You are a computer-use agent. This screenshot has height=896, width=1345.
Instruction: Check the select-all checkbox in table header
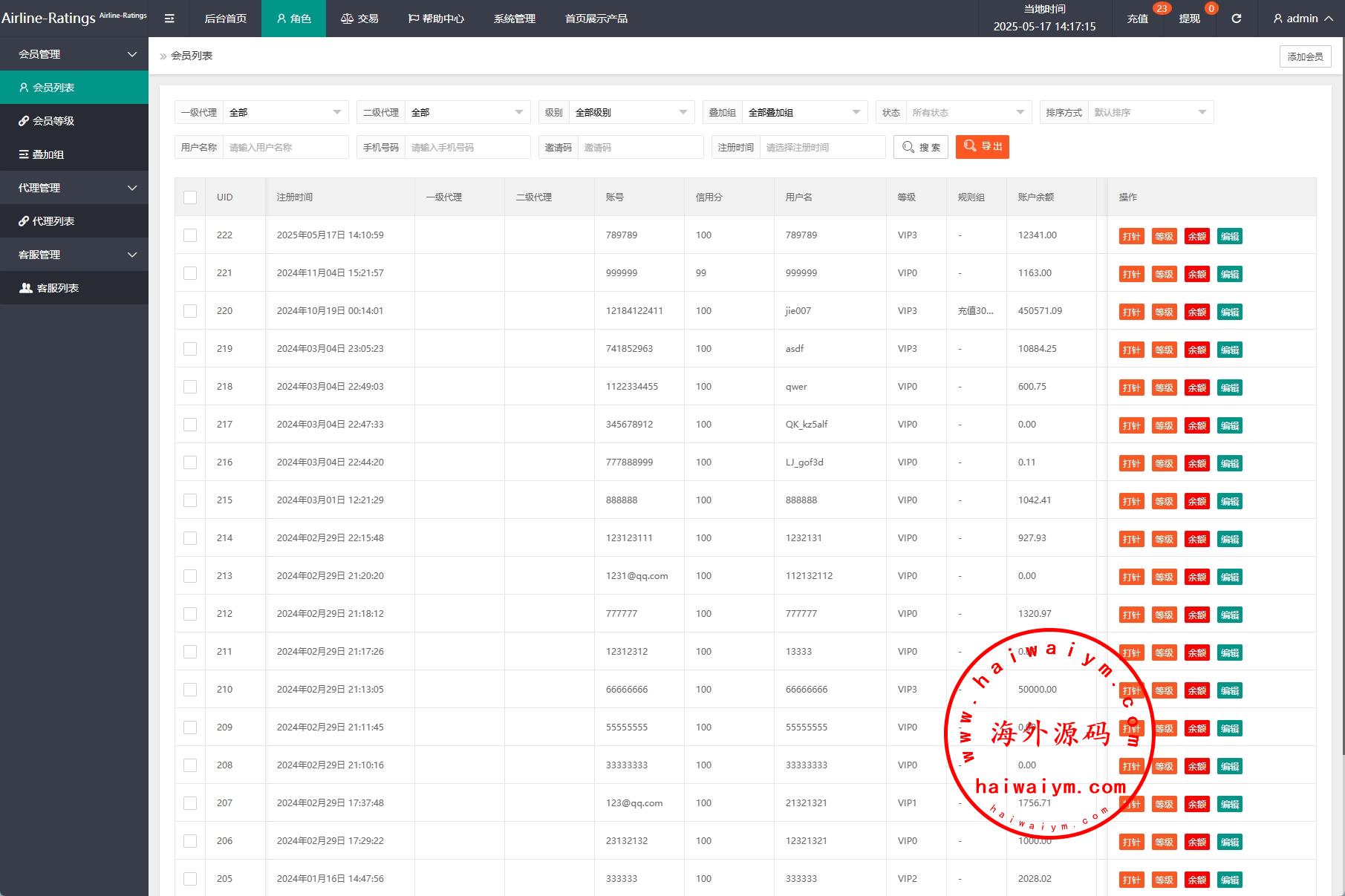coord(190,197)
